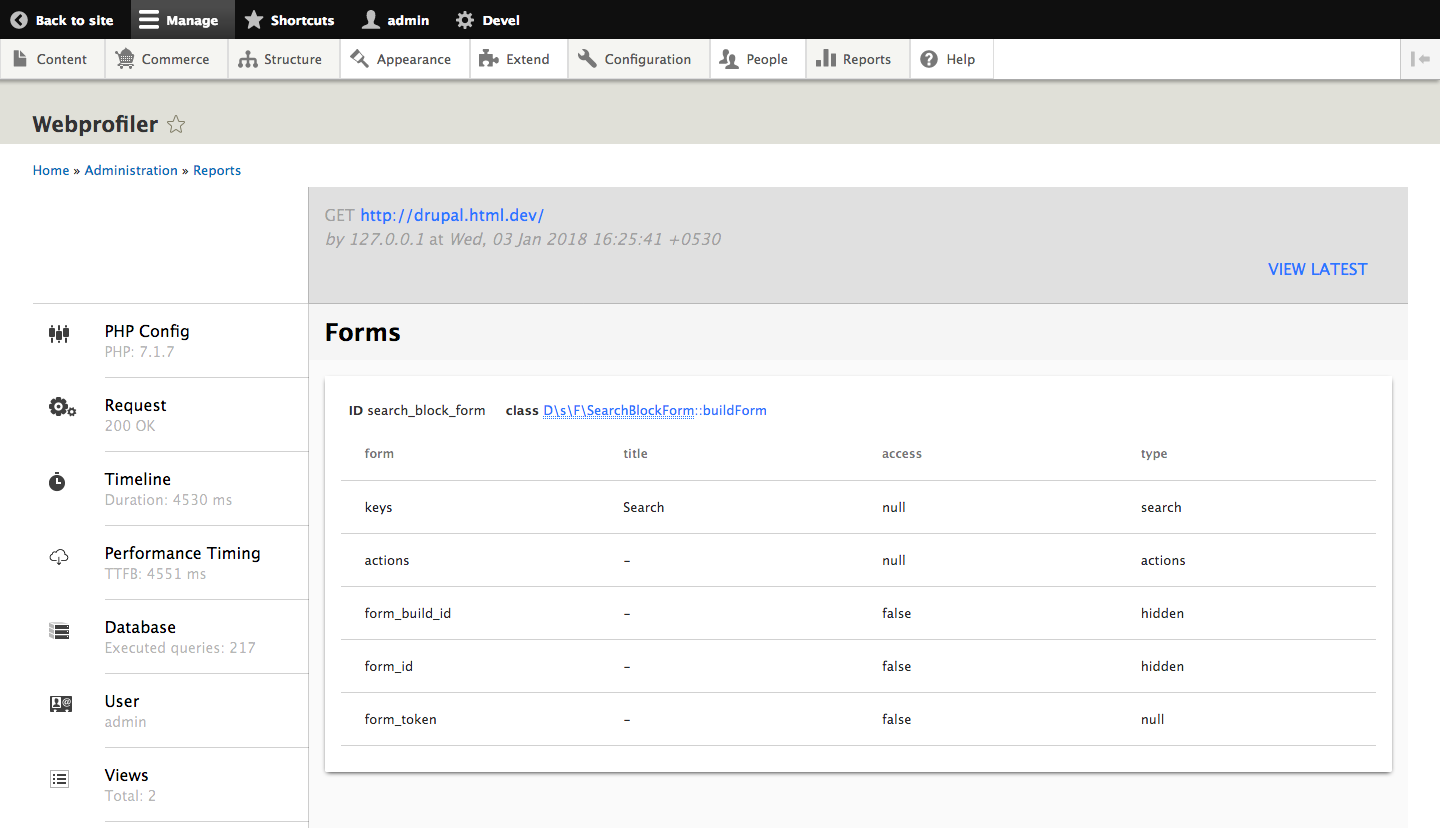Click the Devel gear icon in admin bar
Image resolution: width=1440 pixels, height=828 pixels.
[x=462, y=19]
